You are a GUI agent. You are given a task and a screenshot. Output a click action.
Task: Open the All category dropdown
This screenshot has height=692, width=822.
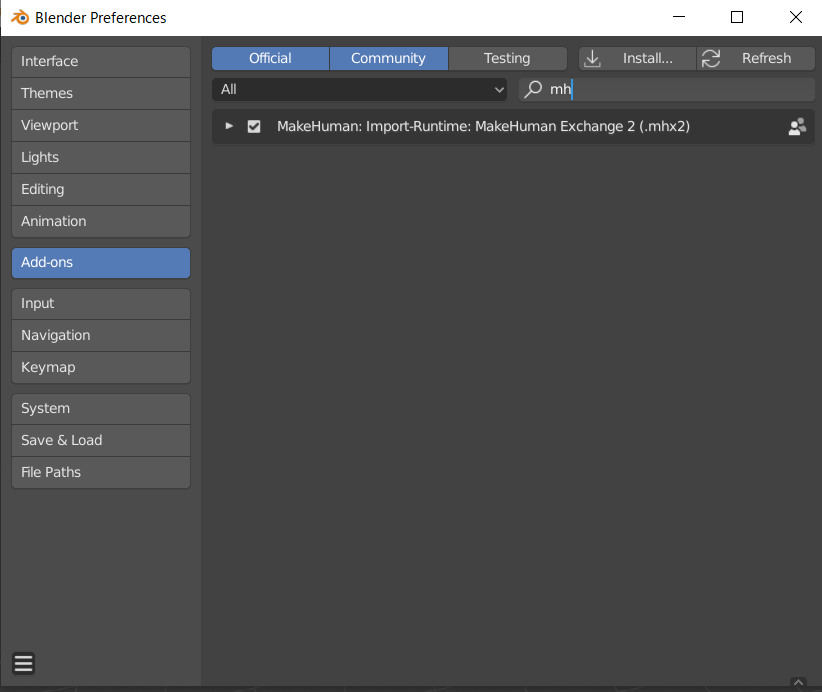coord(359,90)
